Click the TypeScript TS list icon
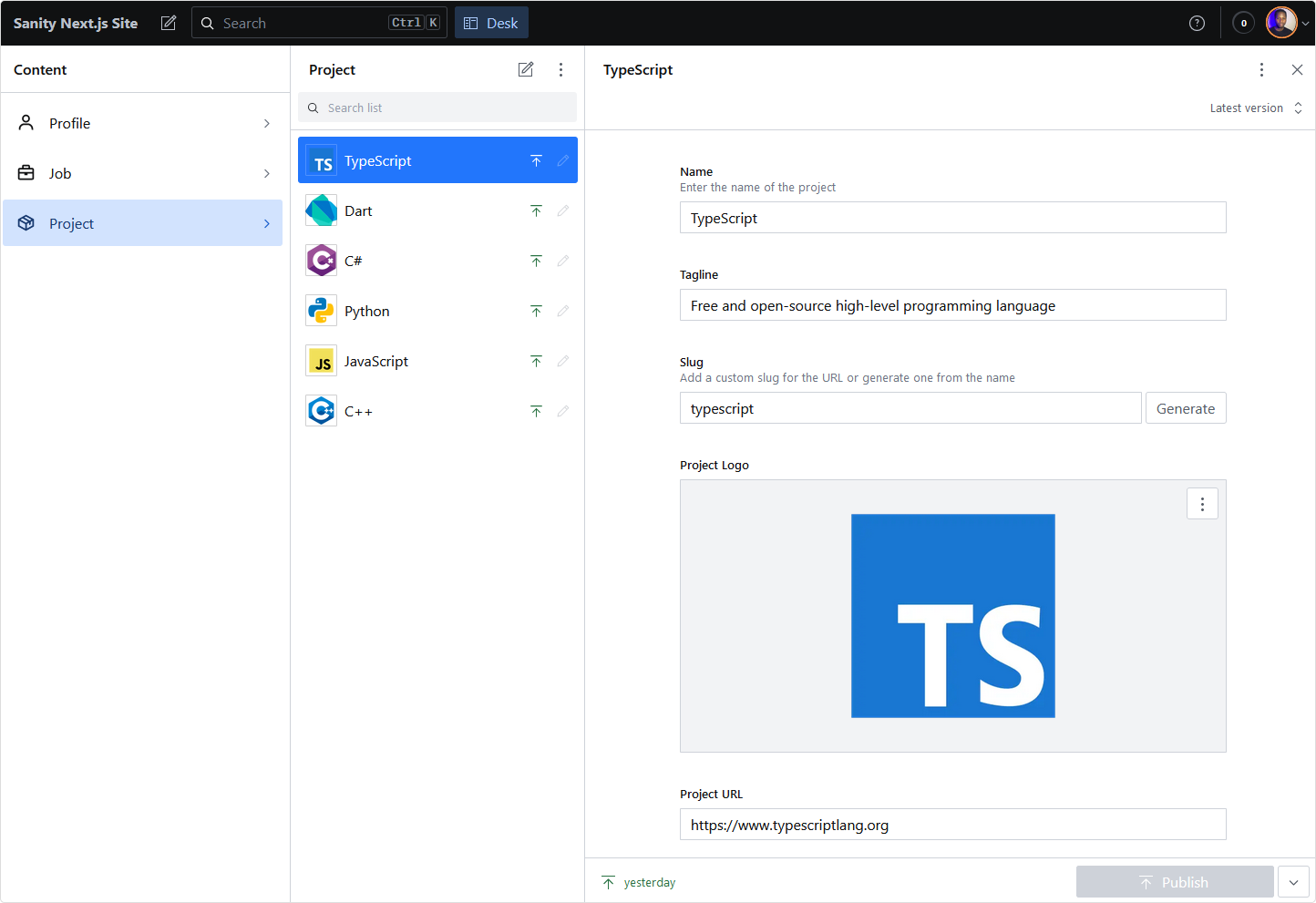 tap(321, 160)
